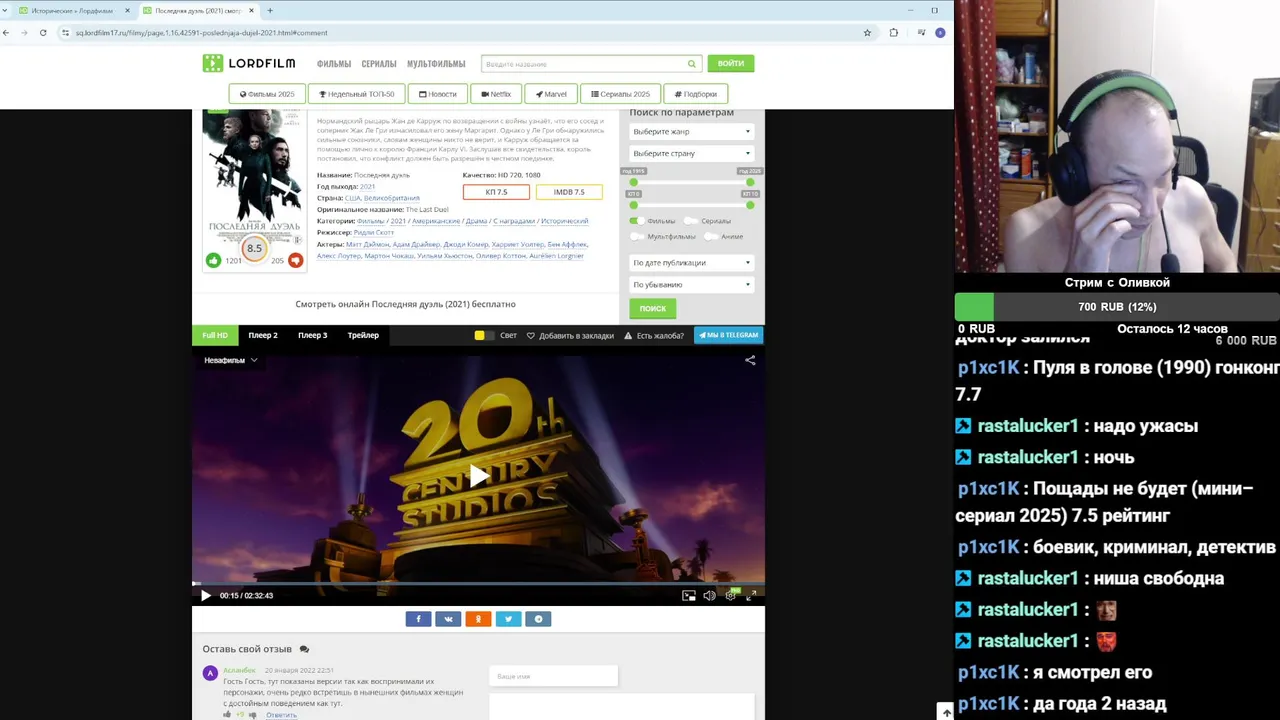The image size is (1280, 720).
Task: Open the ФИЛЬМЫ menu
Action: tap(334, 64)
